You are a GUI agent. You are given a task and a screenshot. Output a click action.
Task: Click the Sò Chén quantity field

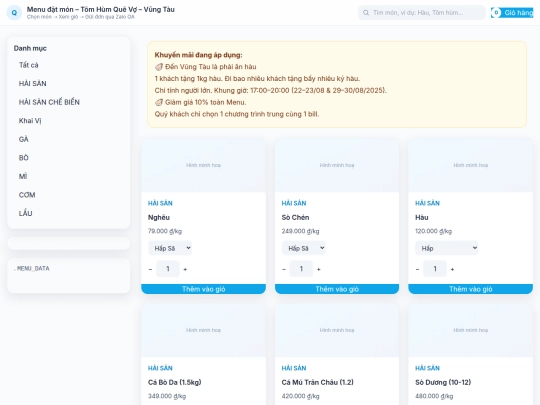click(301, 269)
